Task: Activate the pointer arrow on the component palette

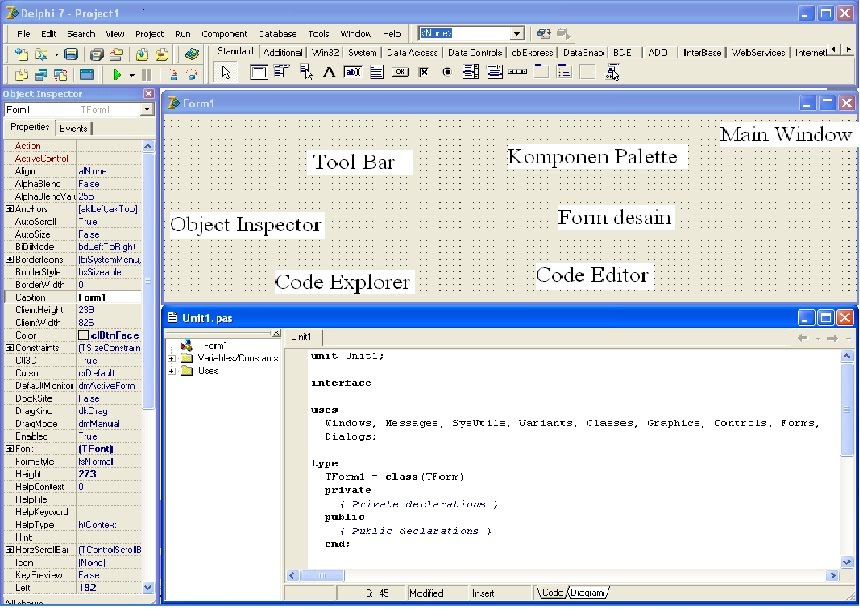Action: tap(225, 72)
